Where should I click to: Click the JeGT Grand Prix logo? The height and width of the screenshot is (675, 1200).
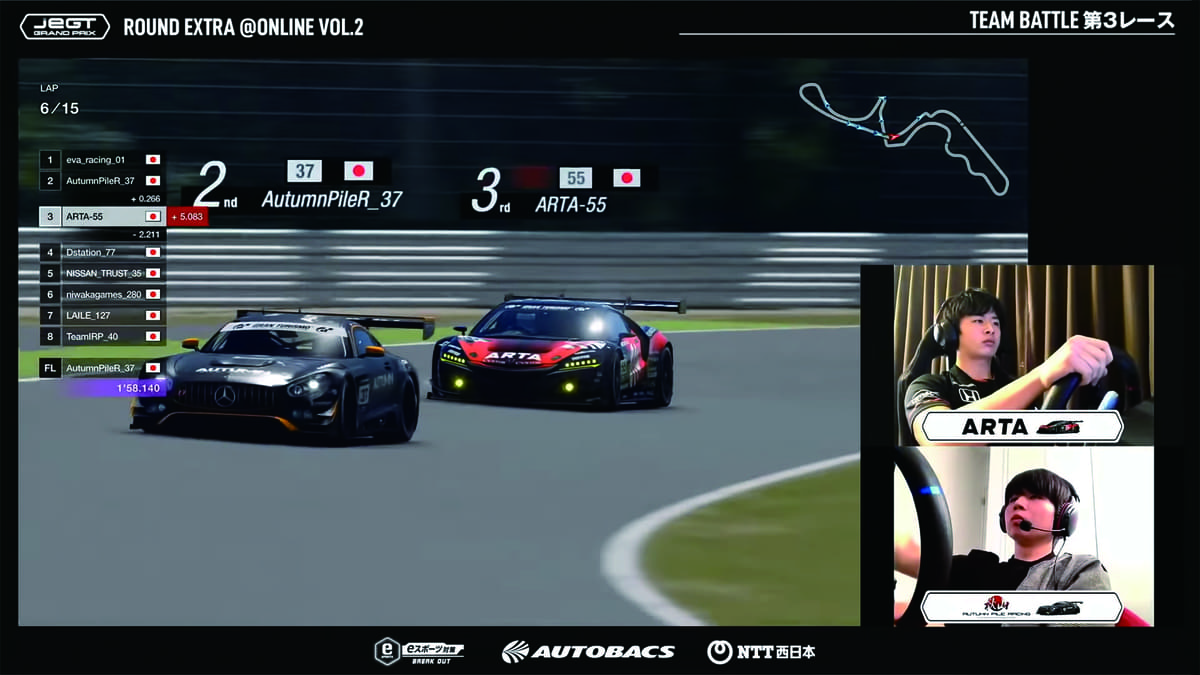coord(63,26)
